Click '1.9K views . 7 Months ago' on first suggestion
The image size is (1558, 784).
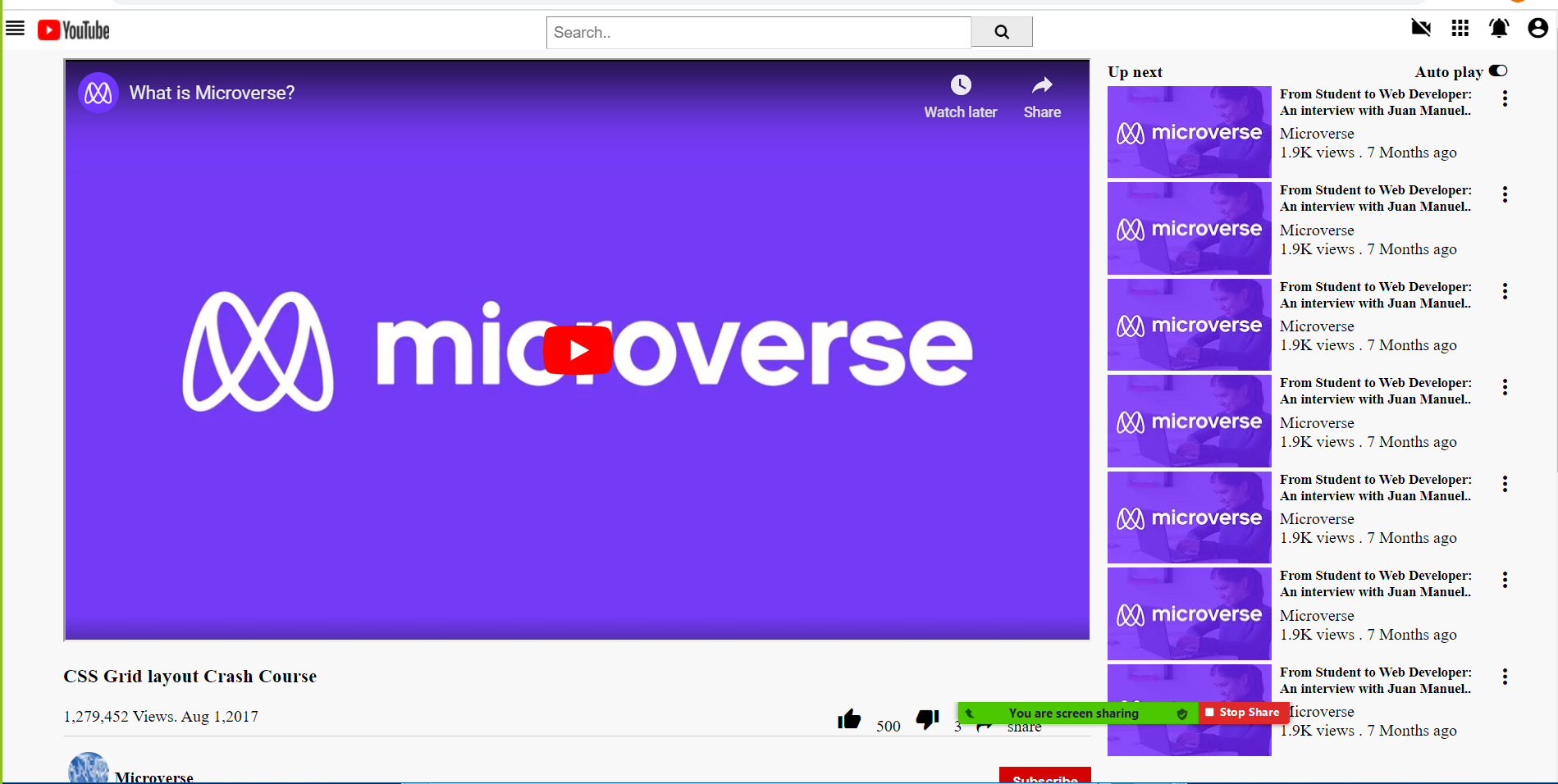point(1368,153)
